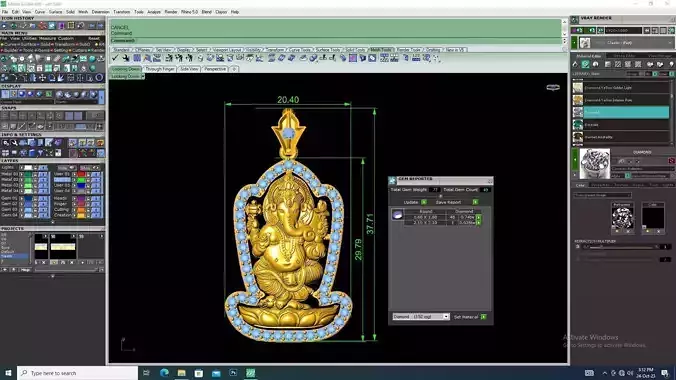Image resolution: width=676 pixels, height=380 pixels.
Task: Click the forward arrow in Icon History
Action: pos(100,25)
